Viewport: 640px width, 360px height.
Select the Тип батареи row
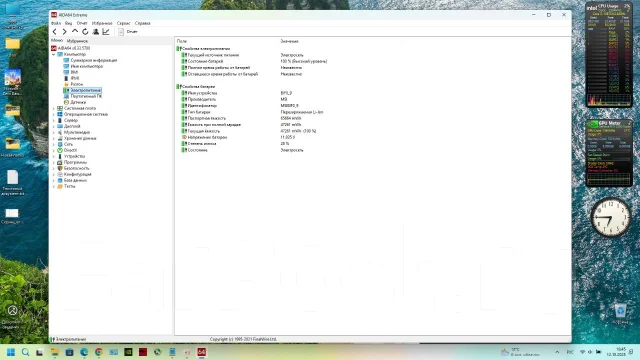[x=199, y=112]
